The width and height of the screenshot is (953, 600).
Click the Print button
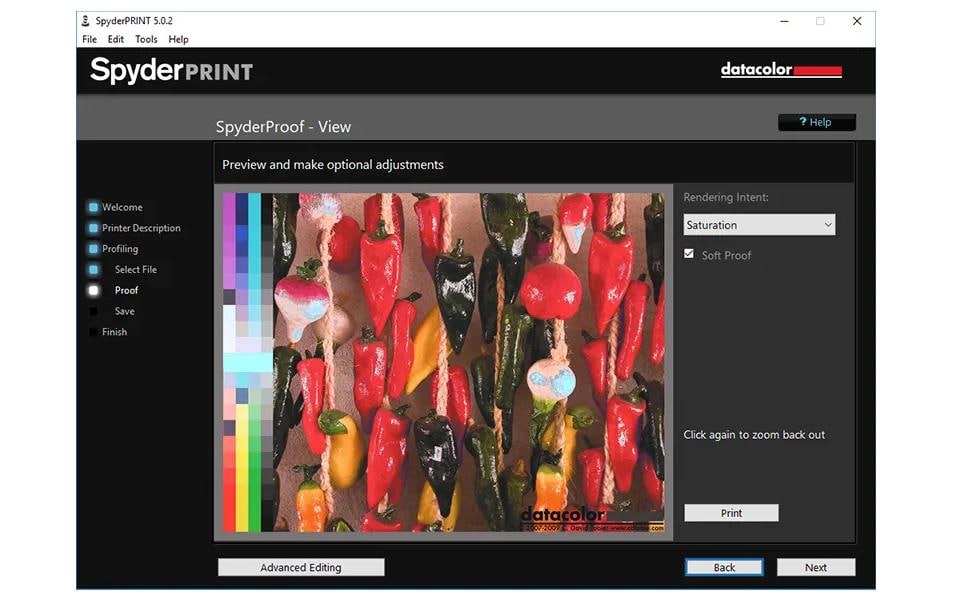tap(731, 513)
